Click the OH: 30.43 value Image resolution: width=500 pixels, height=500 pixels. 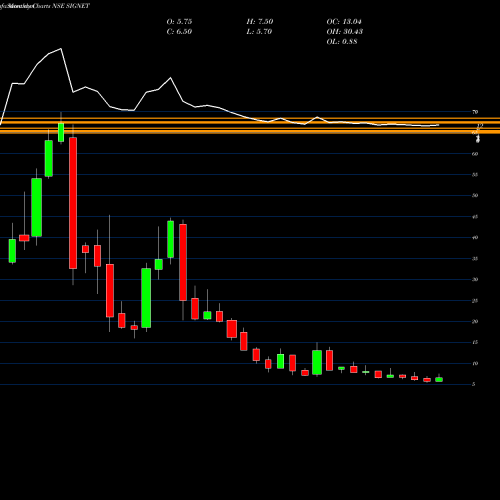[x=345, y=32]
